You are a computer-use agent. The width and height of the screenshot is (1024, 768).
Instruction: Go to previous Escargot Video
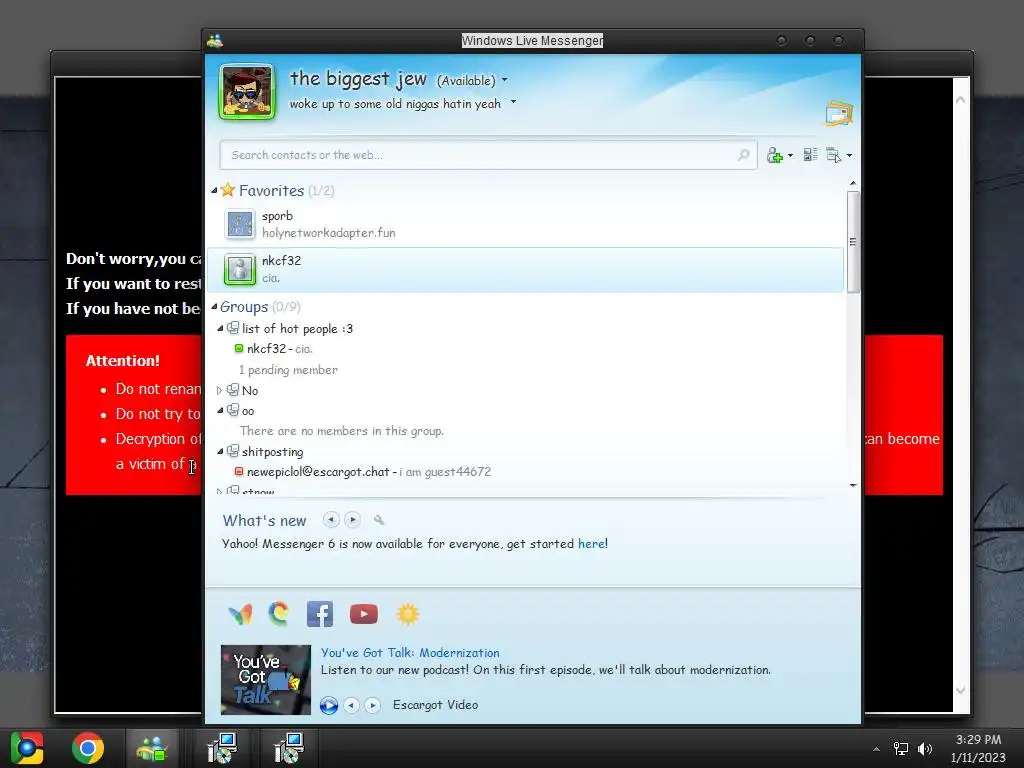click(351, 705)
